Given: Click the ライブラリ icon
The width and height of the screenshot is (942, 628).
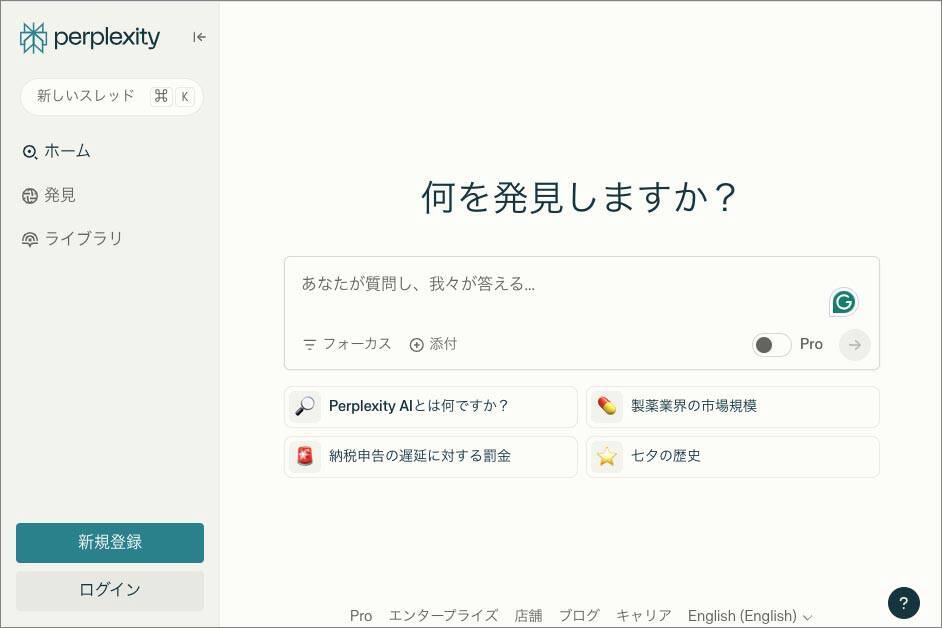Looking at the screenshot, I should 29,240.
